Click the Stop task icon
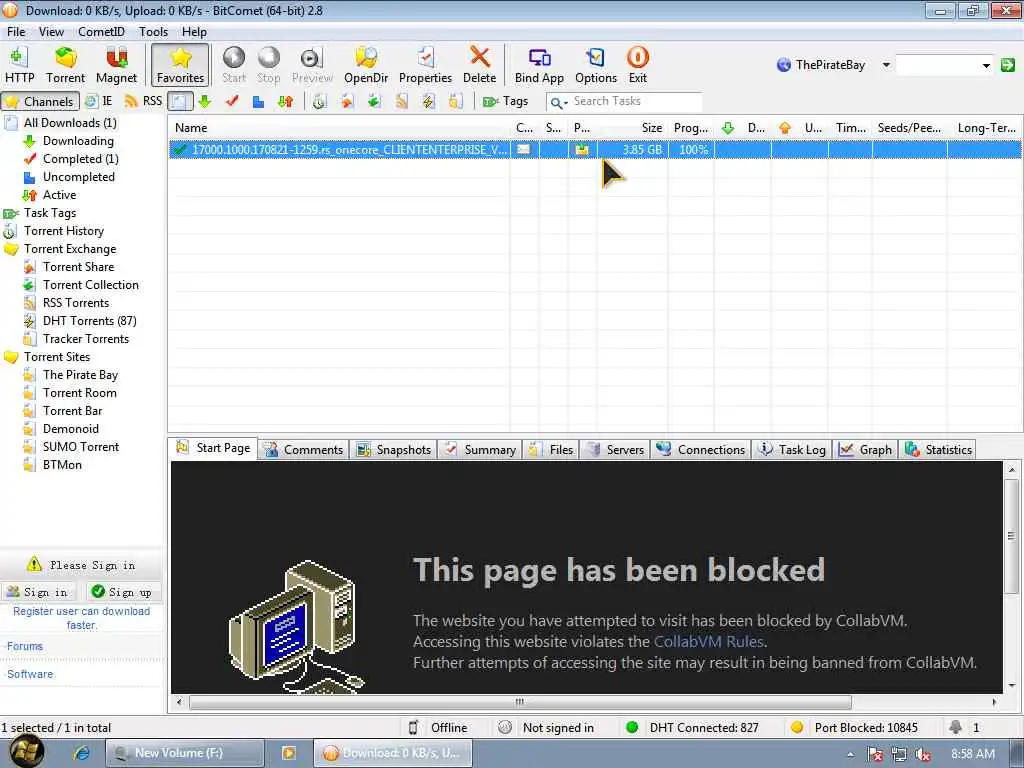1024x768 pixels. (x=268, y=65)
